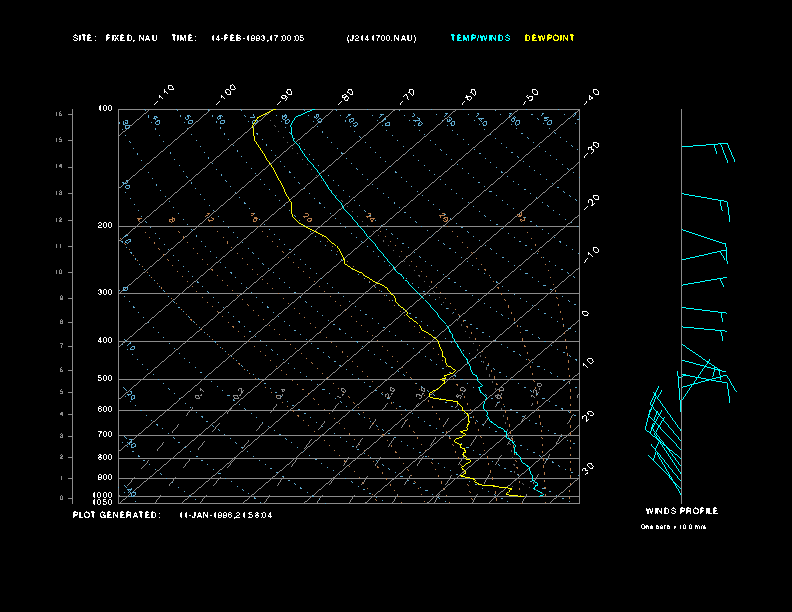Click the 1050 pressure level label
Viewport: 792px width, 612px height.
click(103, 502)
